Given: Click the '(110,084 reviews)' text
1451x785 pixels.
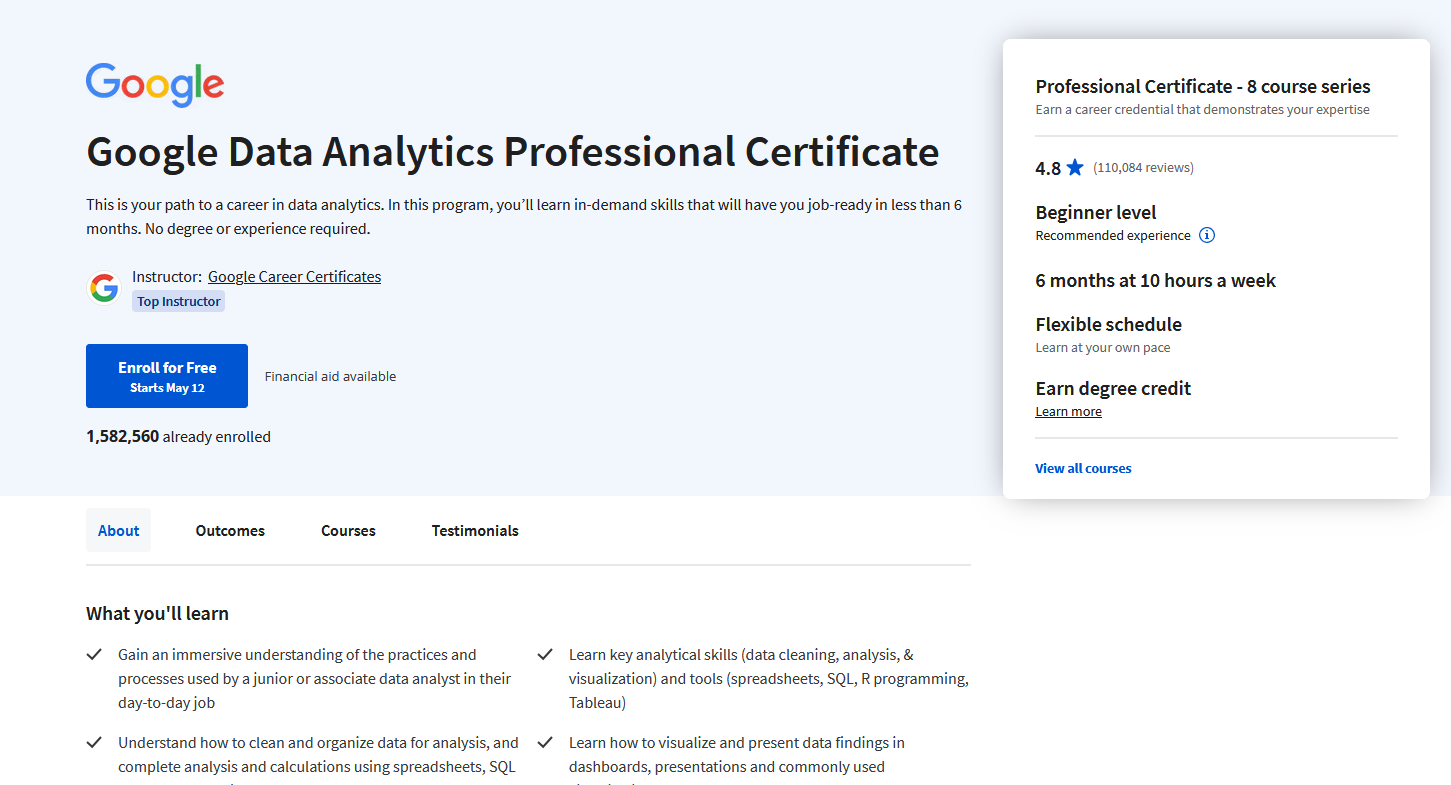Looking at the screenshot, I should point(1143,168).
